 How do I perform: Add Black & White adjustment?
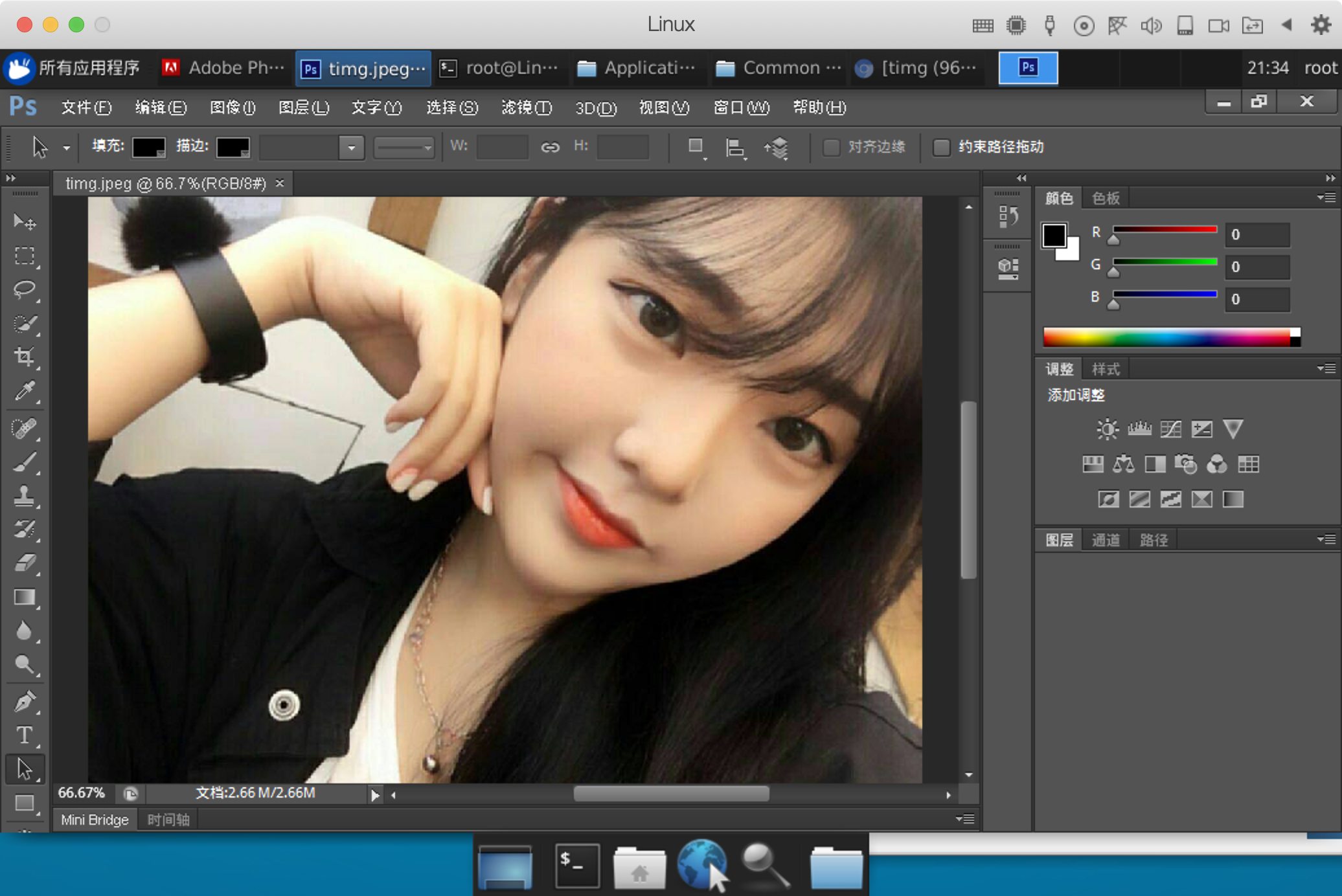coord(1155,464)
